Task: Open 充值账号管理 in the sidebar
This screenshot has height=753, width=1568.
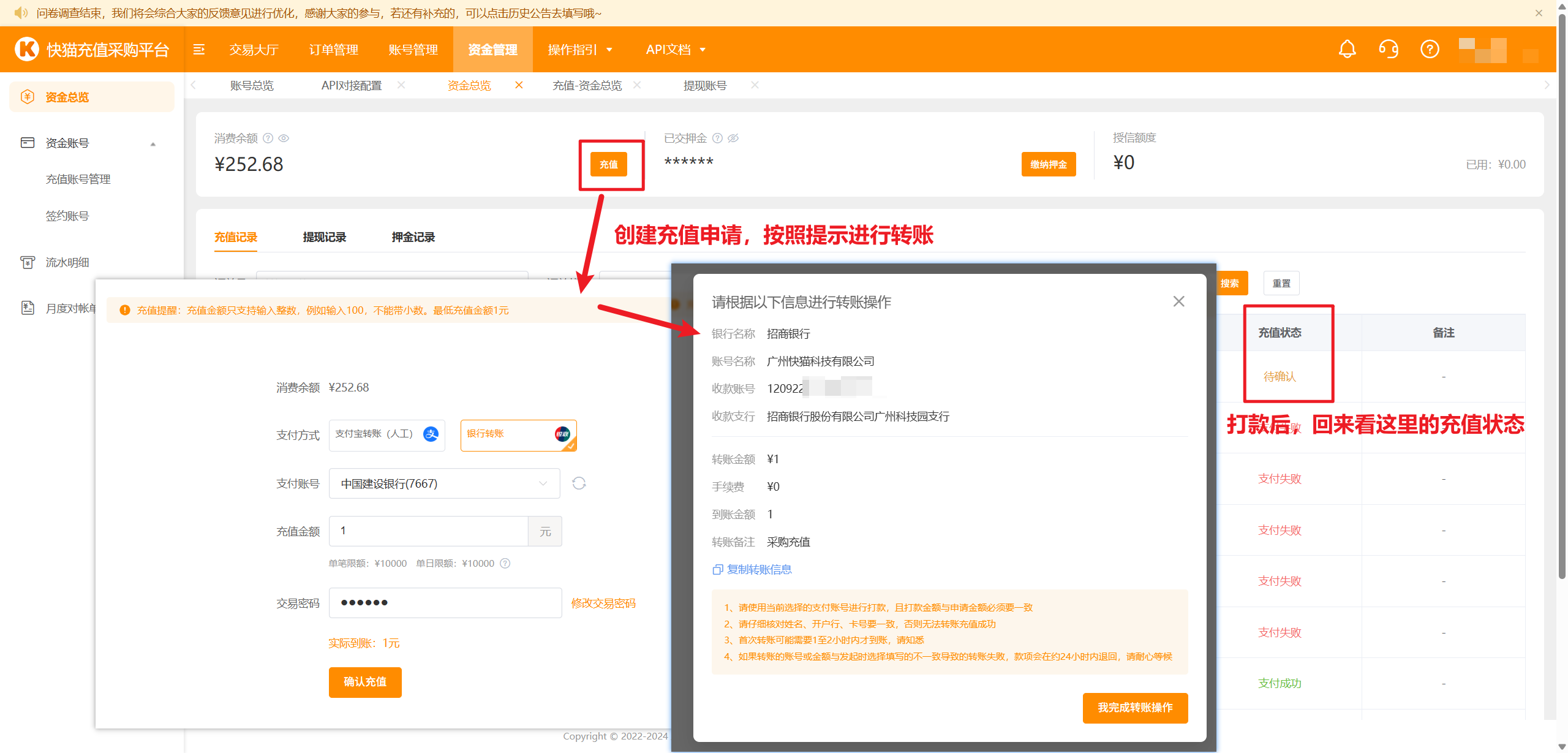Action: click(x=78, y=179)
